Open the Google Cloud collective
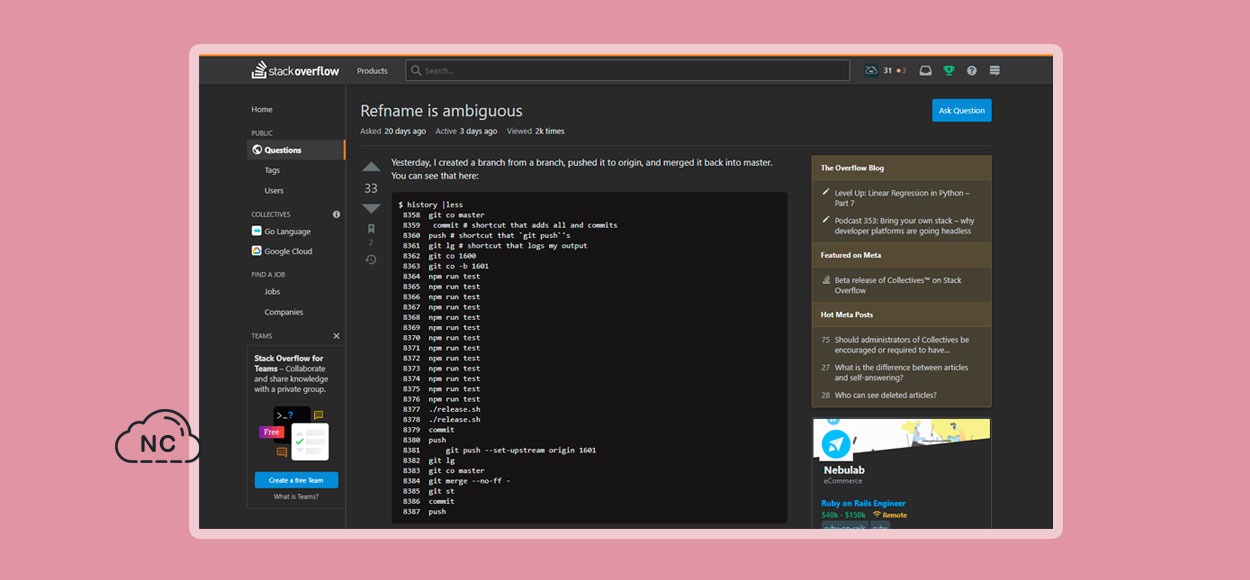 point(282,251)
